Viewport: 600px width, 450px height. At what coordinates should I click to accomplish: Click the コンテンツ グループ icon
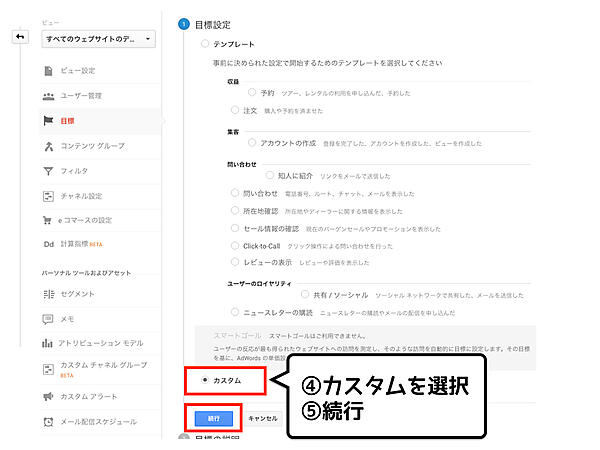point(49,146)
